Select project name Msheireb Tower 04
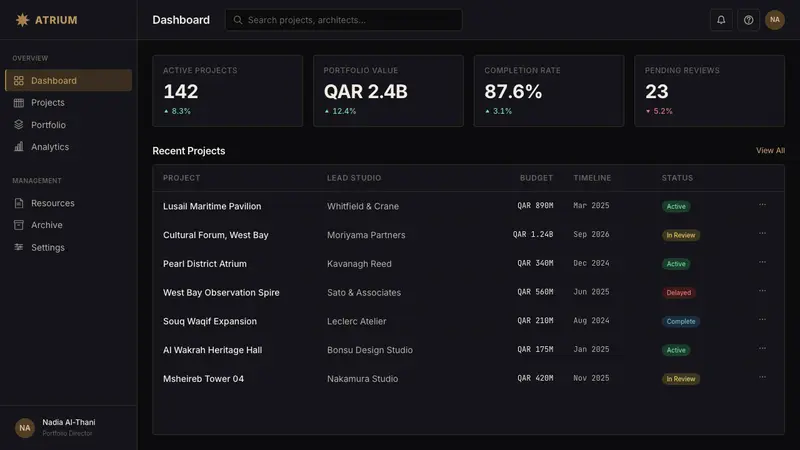Image resolution: width=800 pixels, height=450 pixels. (203, 379)
